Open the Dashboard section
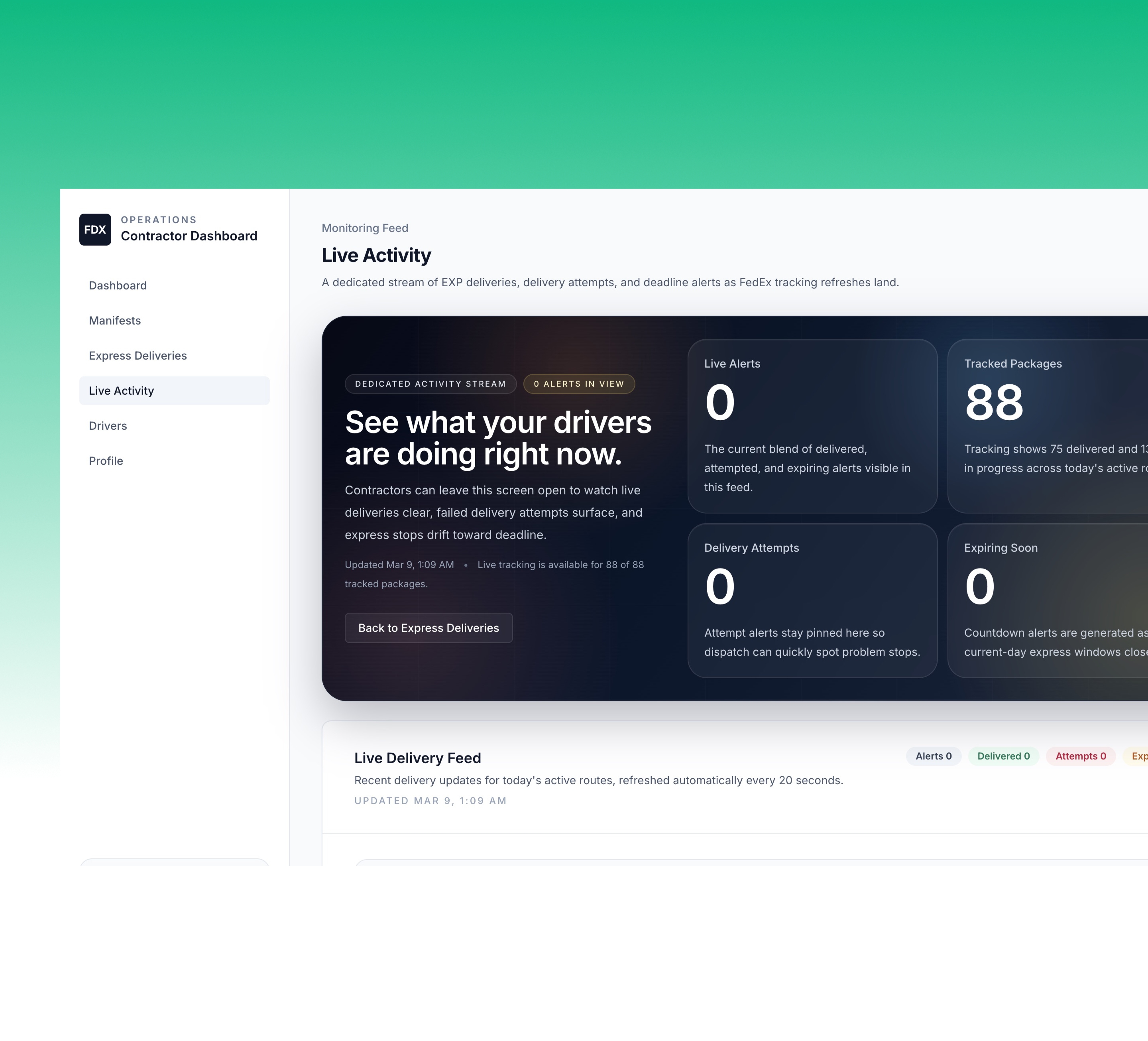Screen dimensions: 1148x1041 pos(117,285)
